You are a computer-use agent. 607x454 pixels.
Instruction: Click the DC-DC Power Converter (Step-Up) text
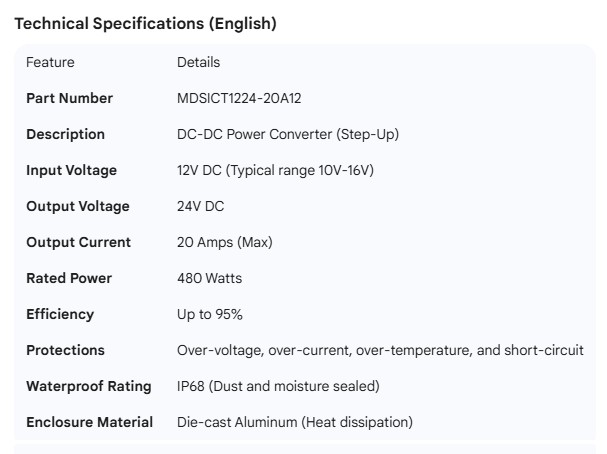[287, 134]
